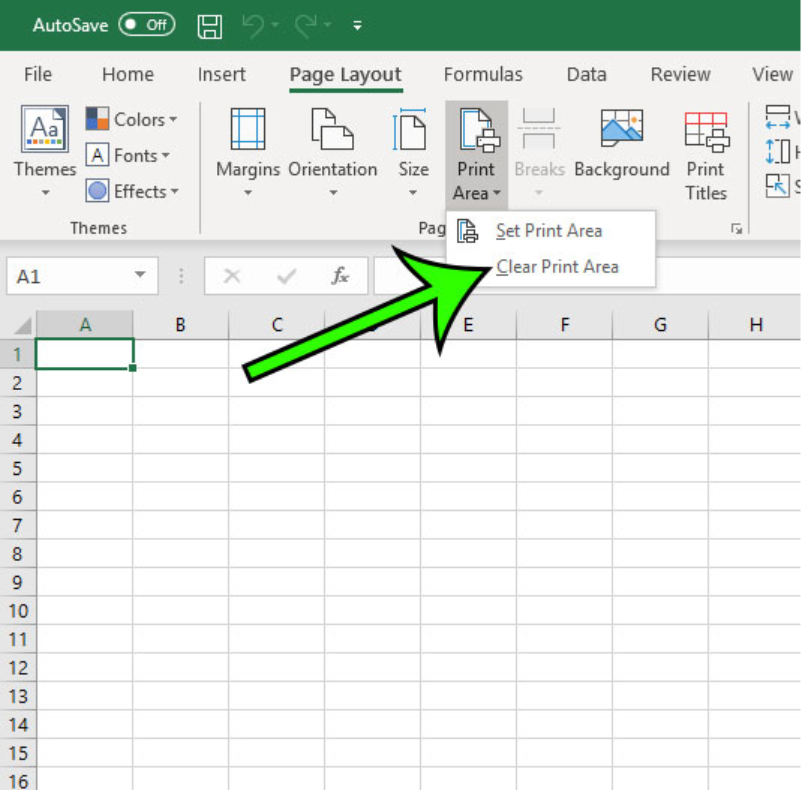Select row 15 header
The height and width of the screenshot is (790, 801).
tap(17, 753)
